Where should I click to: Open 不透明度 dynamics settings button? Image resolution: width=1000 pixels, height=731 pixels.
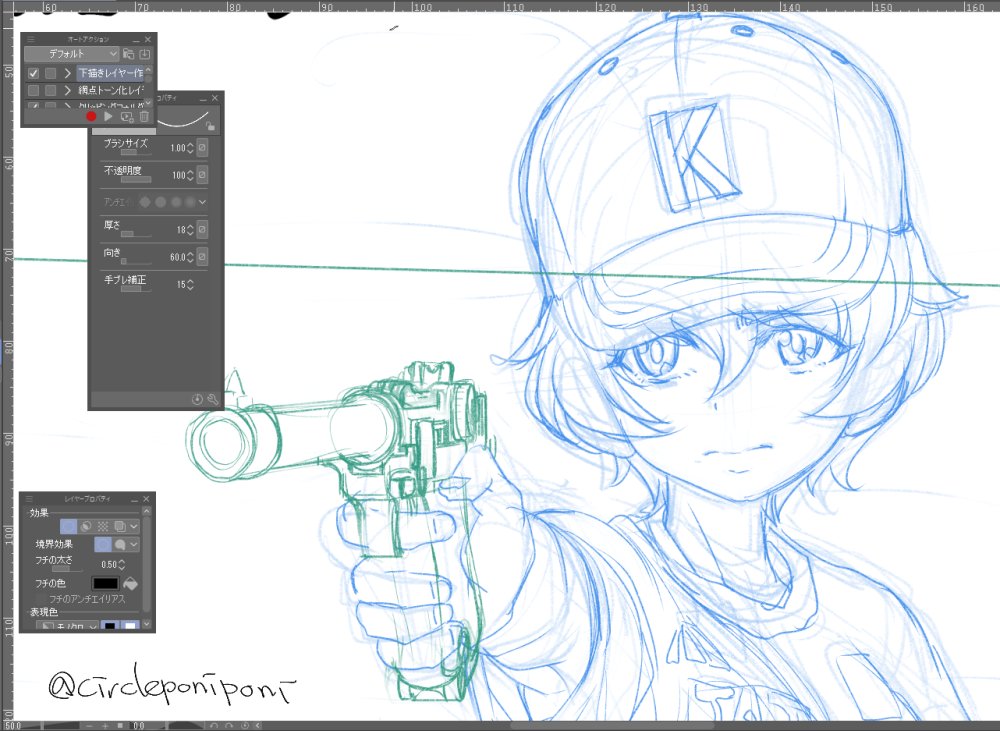[202, 175]
